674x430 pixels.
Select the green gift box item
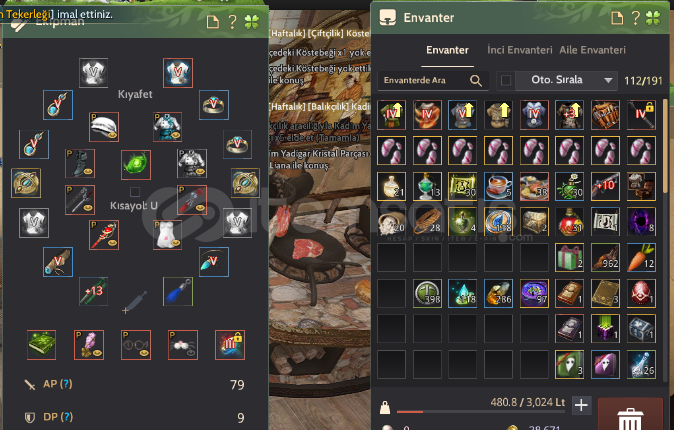pyautogui.click(x=569, y=258)
